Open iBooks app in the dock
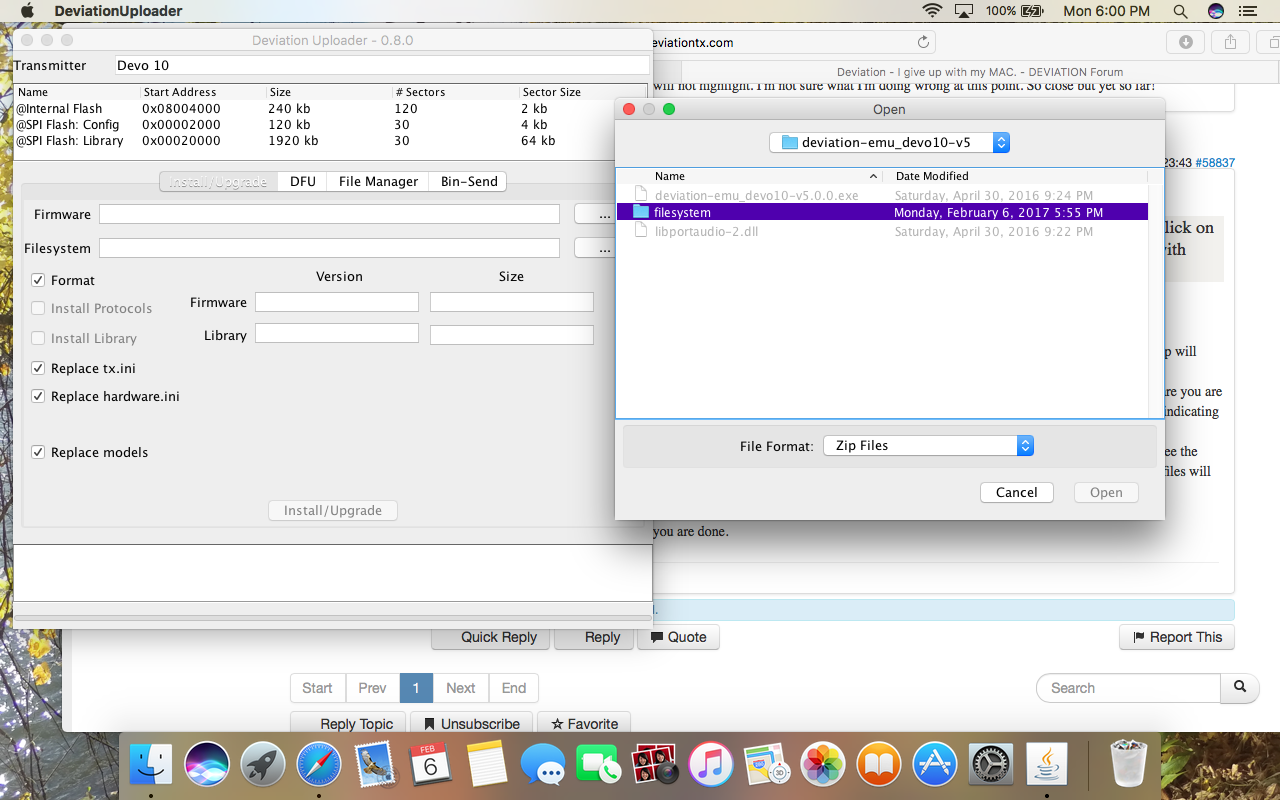Screen dimensions: 1280x800 879,766
